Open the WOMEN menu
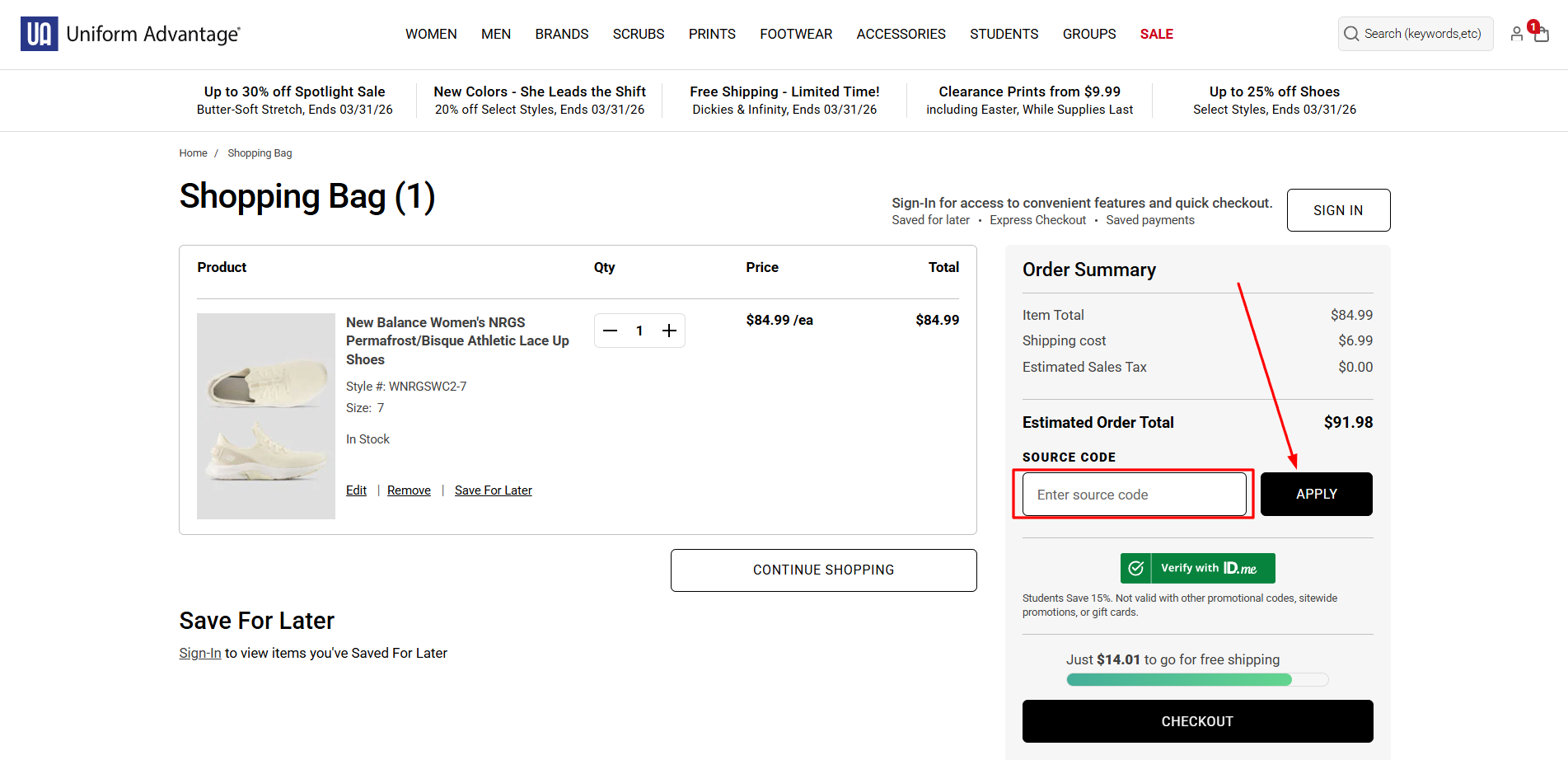This screenshot has width=1568, height=760. coord(431,34)
